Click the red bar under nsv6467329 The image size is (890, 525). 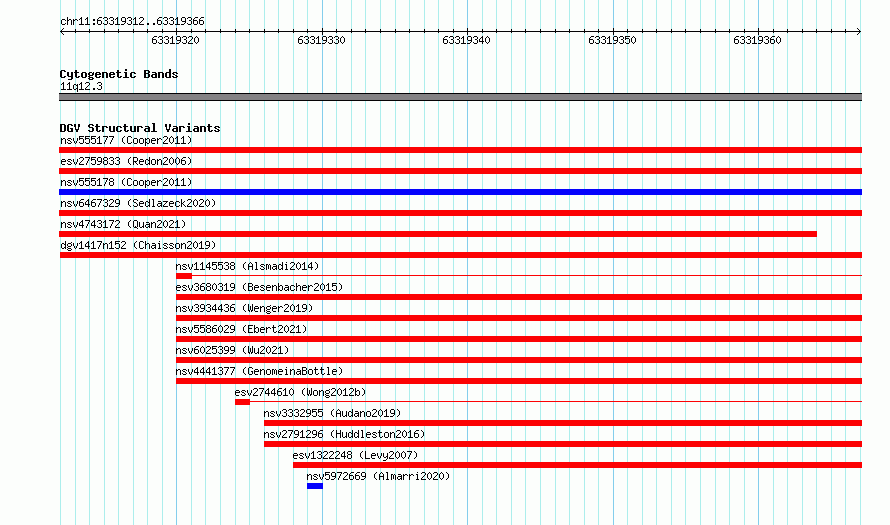460,213
